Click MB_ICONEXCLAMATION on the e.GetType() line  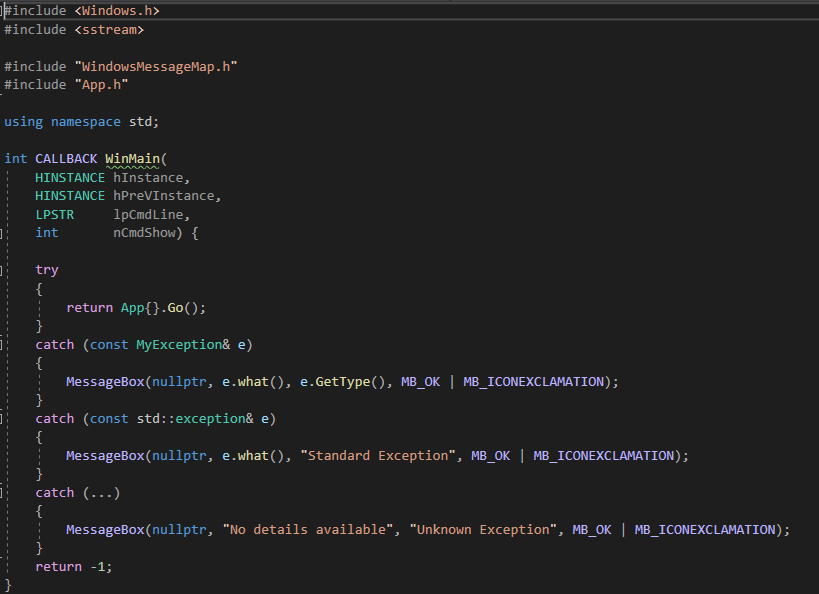coord(533,382)
